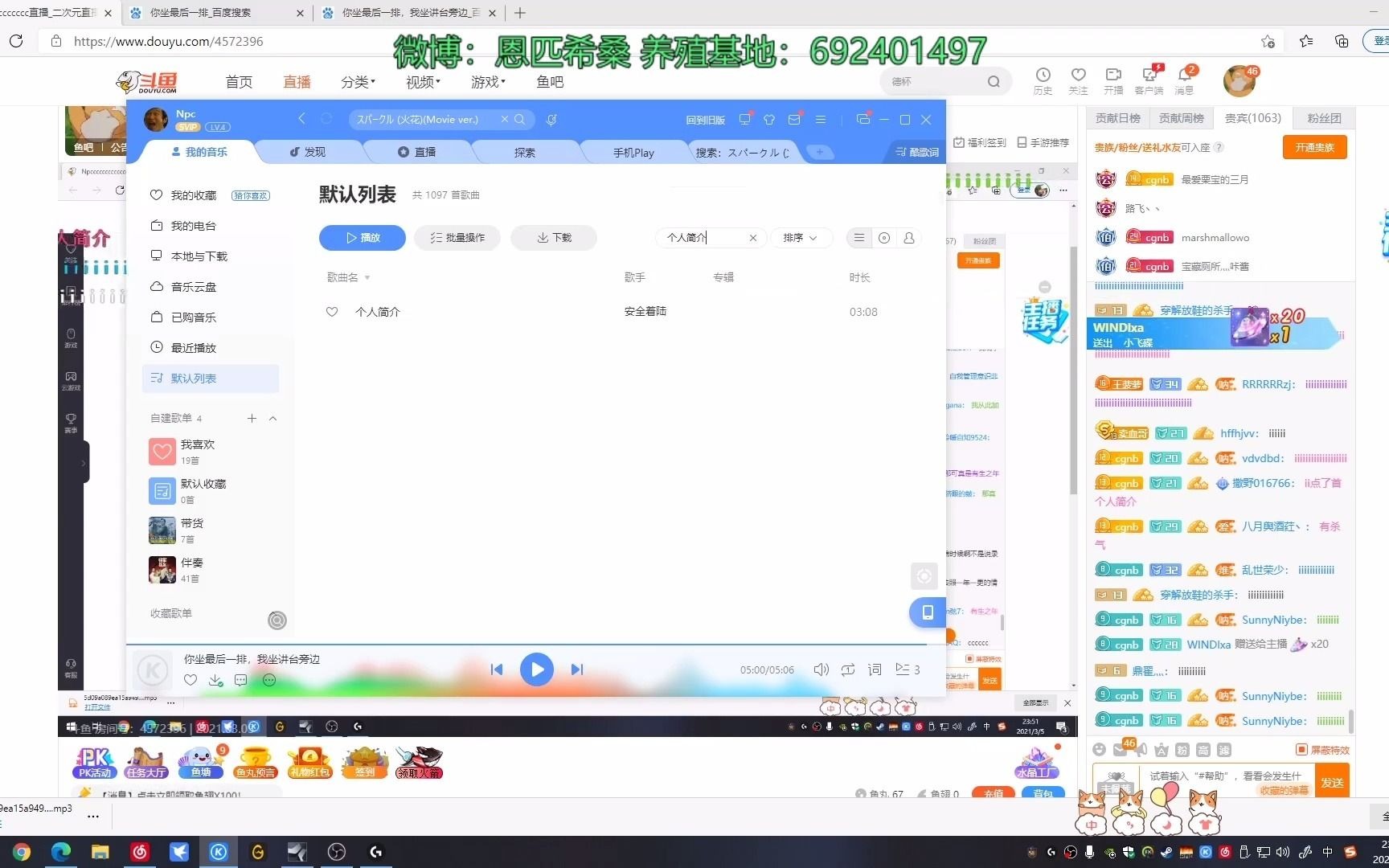
Task: Click the locate current song icon
Action: [924, 576]
